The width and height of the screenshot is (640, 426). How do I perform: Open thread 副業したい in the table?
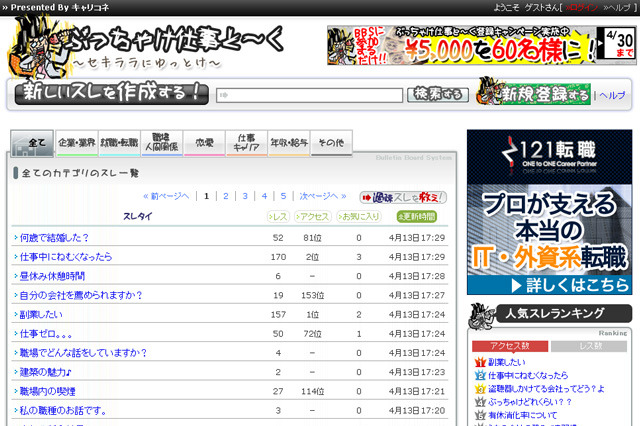click(41, 315)
